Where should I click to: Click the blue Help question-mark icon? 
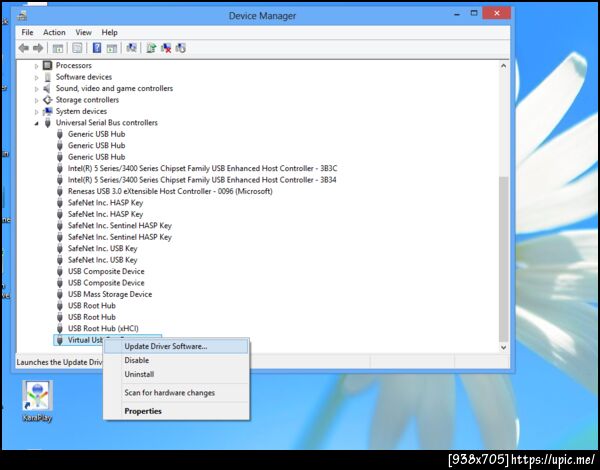pyautogui.click(x=97, y=48)
